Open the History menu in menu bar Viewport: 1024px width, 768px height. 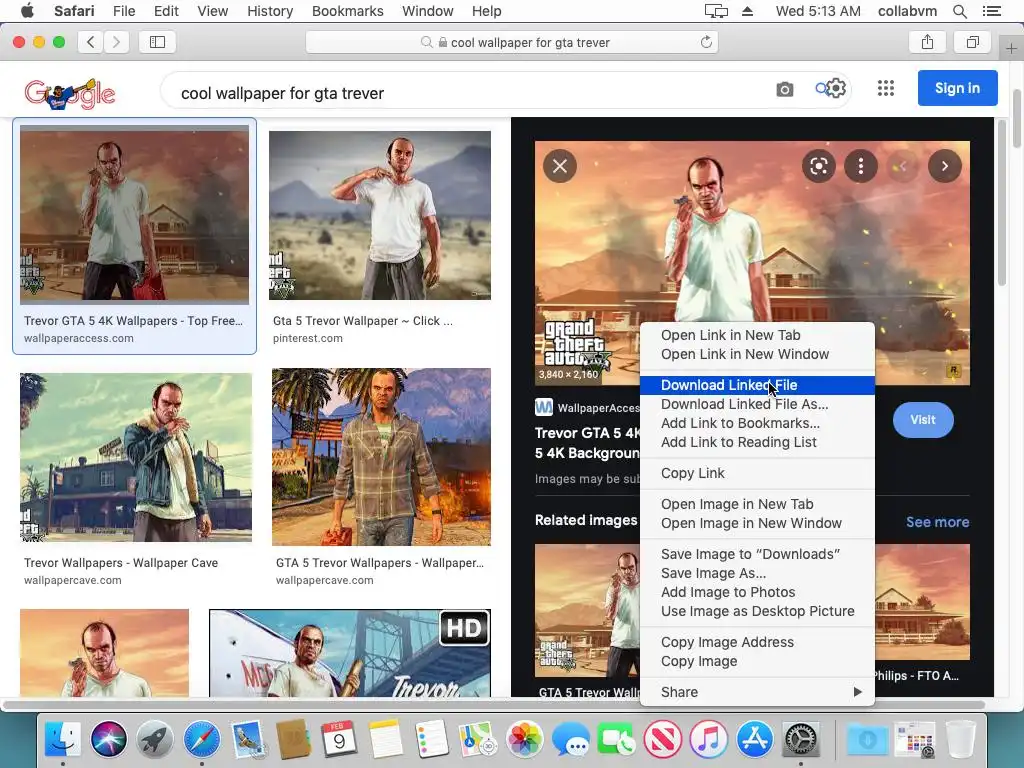coord(270,11)
